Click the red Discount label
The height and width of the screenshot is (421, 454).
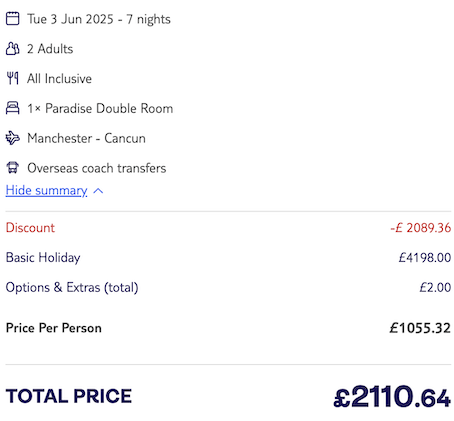(x=30, y=228)
